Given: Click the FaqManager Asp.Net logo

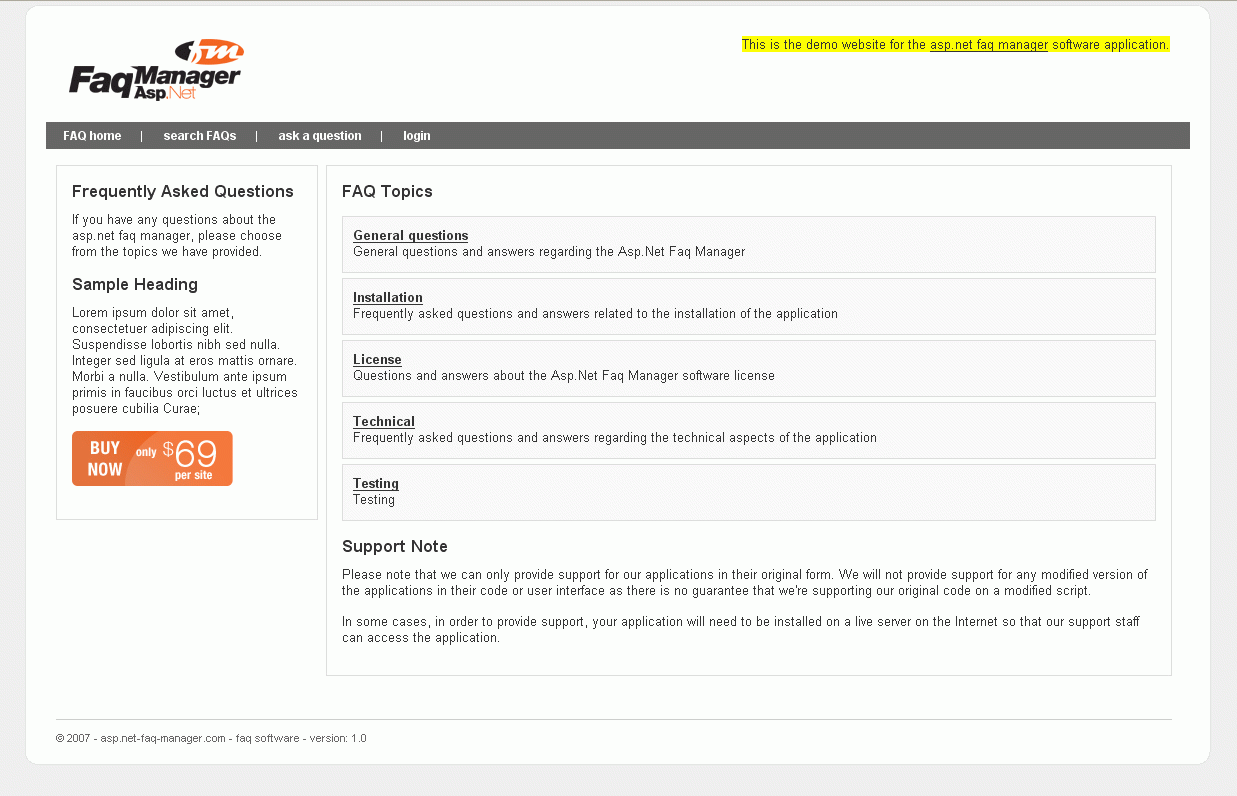Looking at the screenshot, I should [x=156, y=70].
